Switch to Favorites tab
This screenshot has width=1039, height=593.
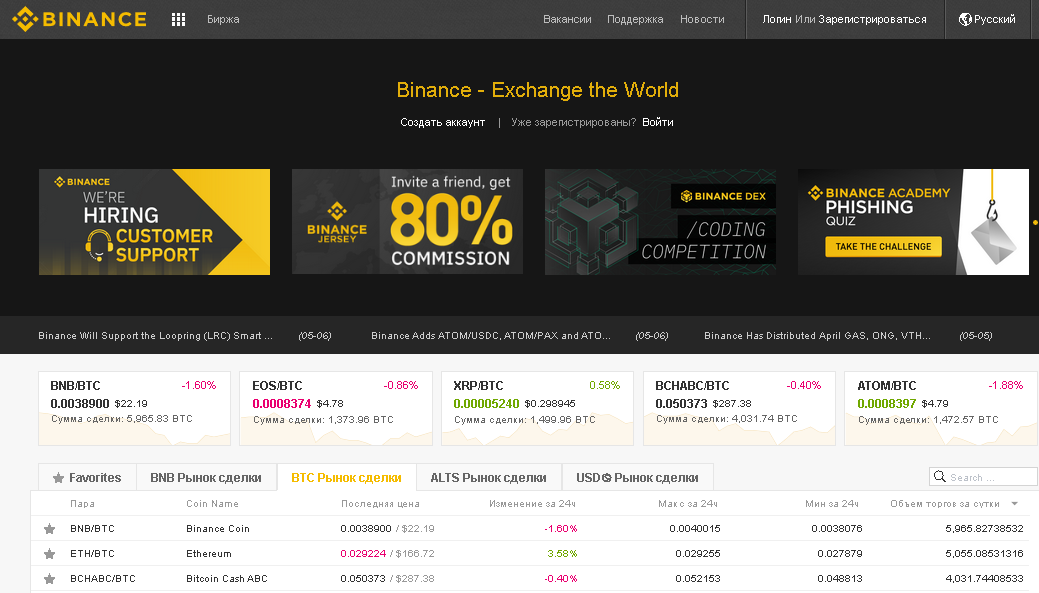click(x=87, y=478)
